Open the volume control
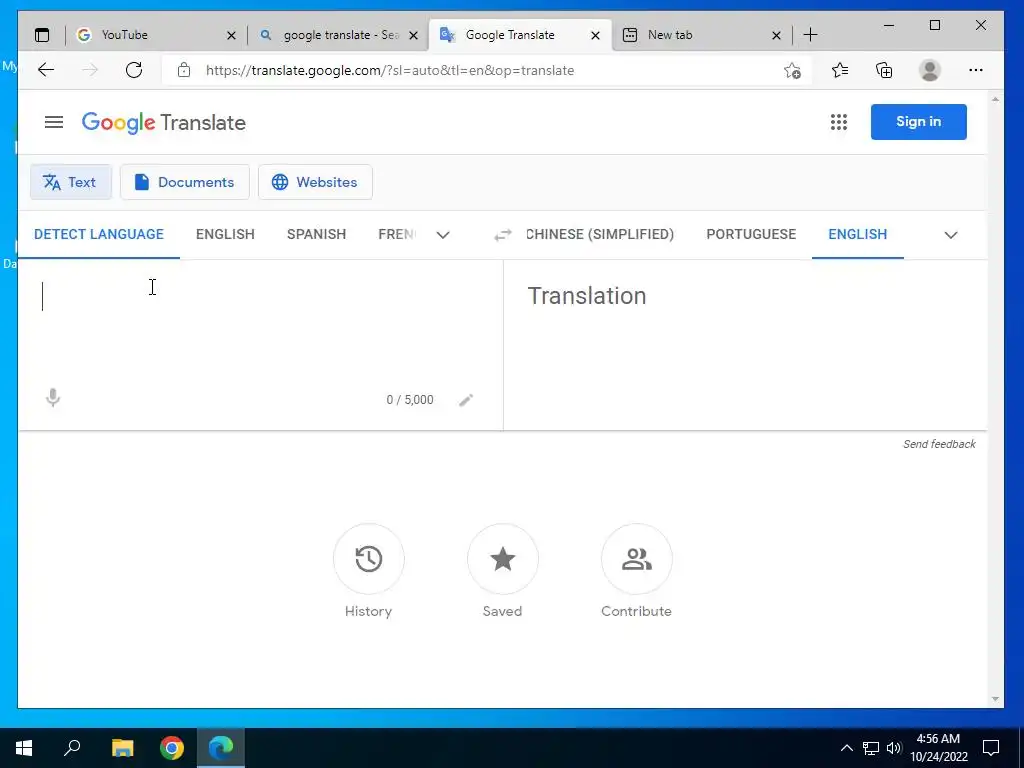This screenshot has height=768, width=1024. pos(895,748)
